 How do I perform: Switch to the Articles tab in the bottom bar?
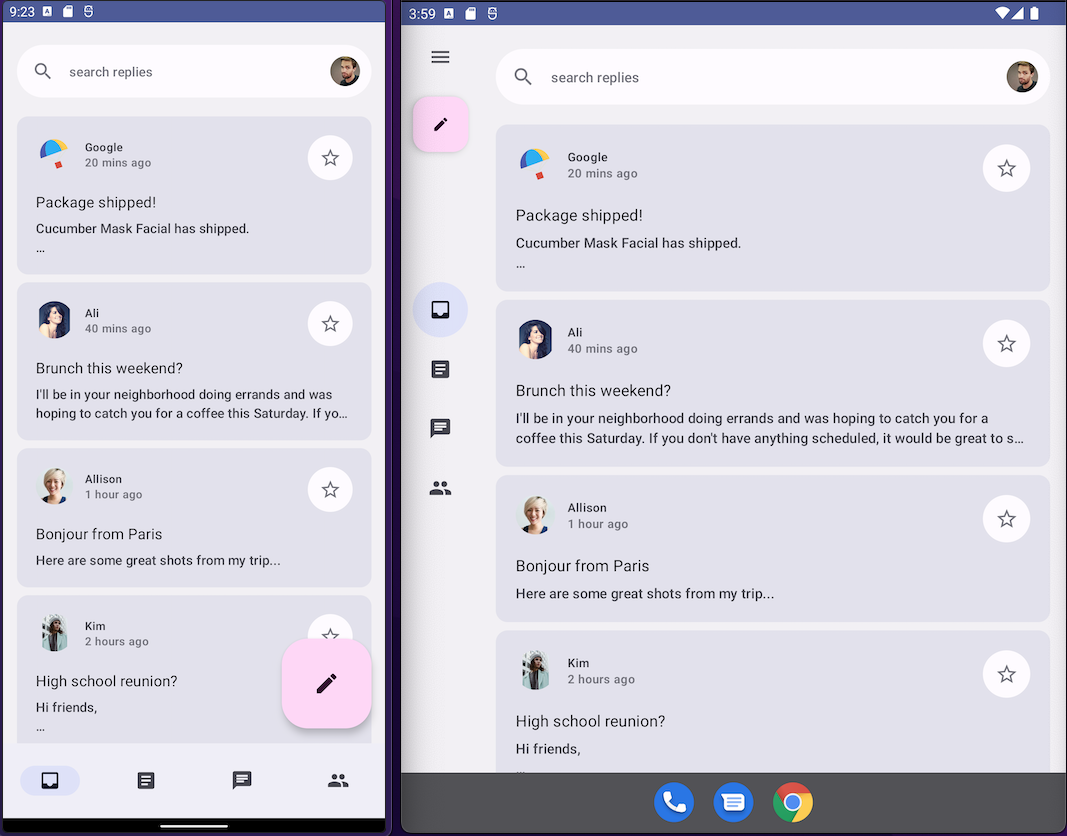(146, 781)
